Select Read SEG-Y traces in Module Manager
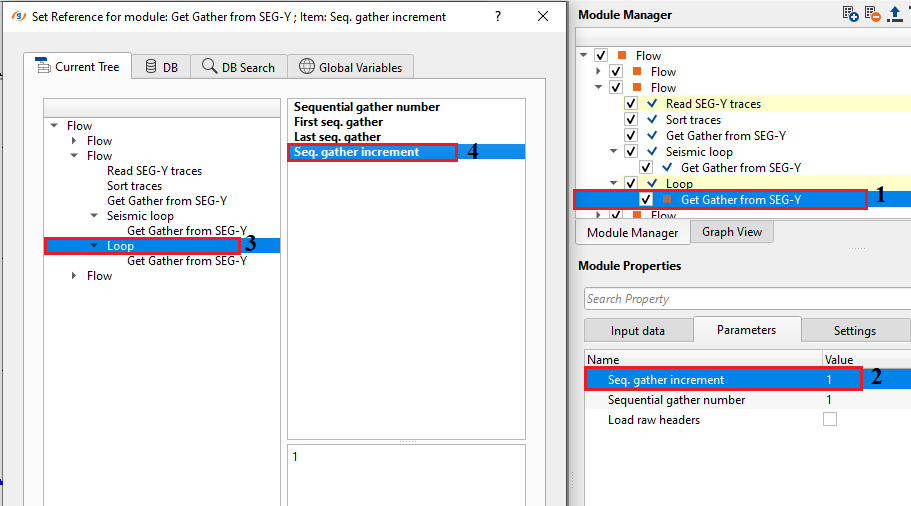 713,103
